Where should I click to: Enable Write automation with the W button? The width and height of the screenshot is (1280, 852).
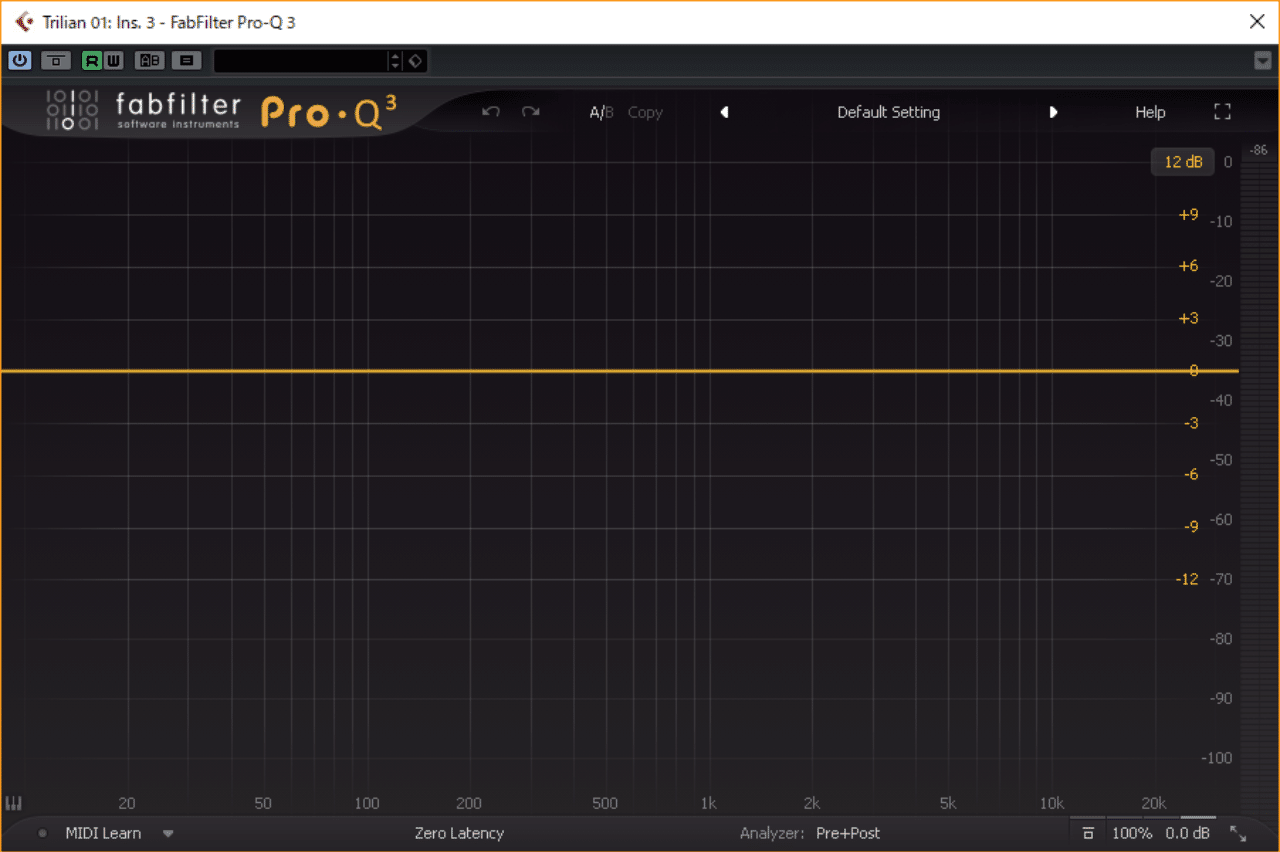tap(114, 61)
